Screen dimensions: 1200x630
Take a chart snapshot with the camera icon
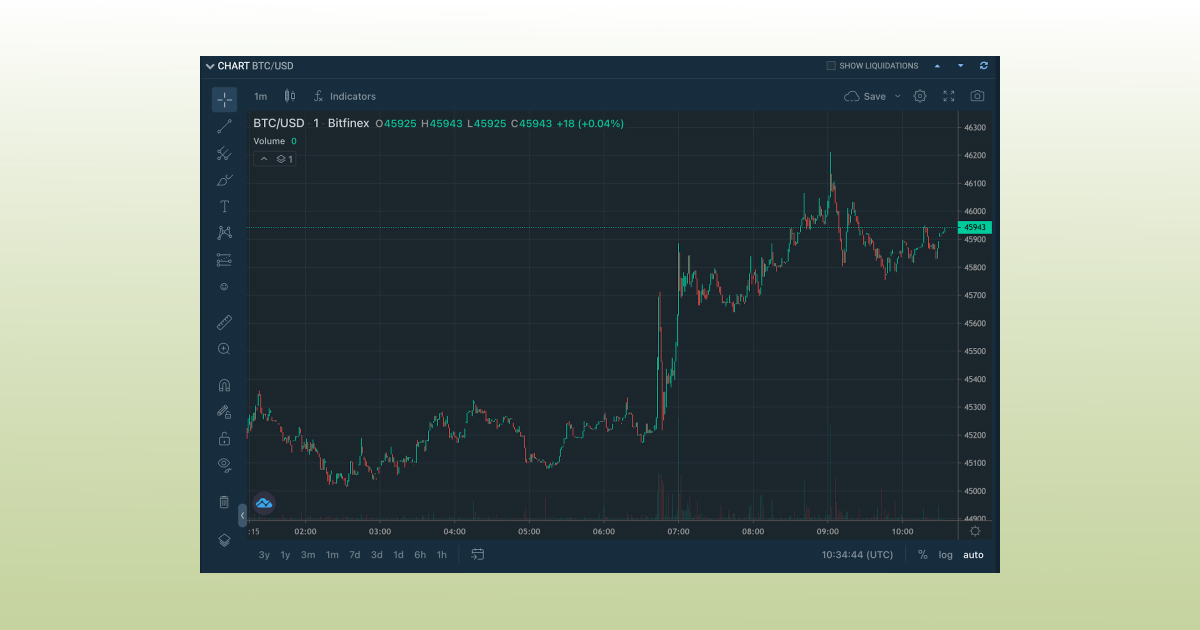point(977,96)
